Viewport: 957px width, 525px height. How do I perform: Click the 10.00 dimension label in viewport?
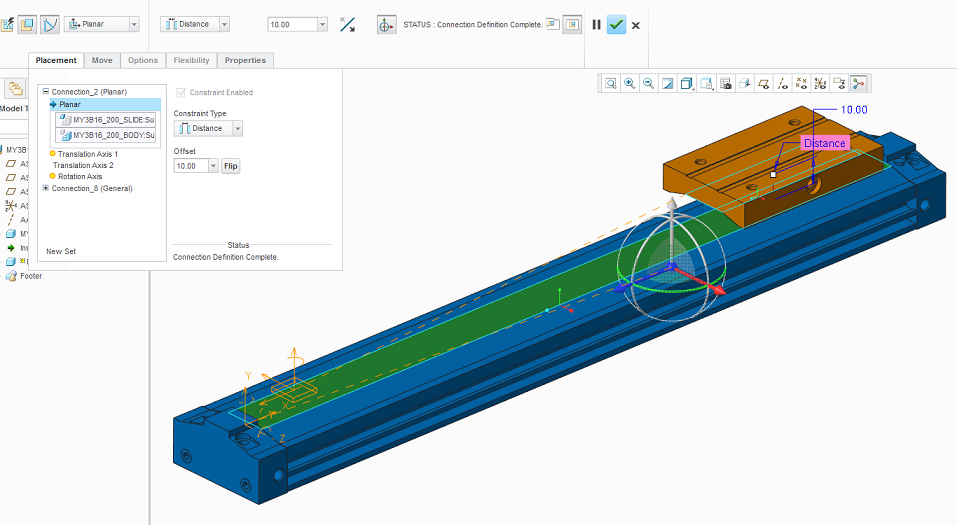pos(854,110)
